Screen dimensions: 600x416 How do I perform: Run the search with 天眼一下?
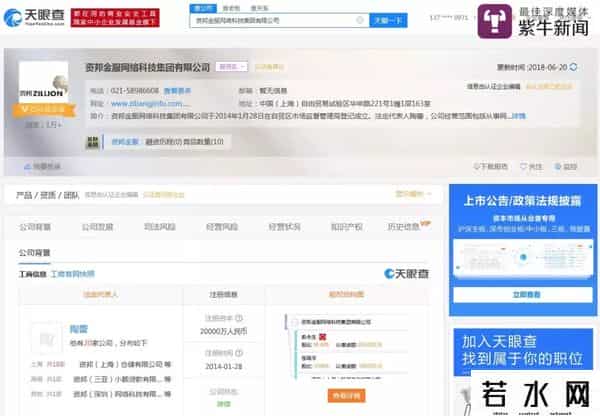point(388,20)
